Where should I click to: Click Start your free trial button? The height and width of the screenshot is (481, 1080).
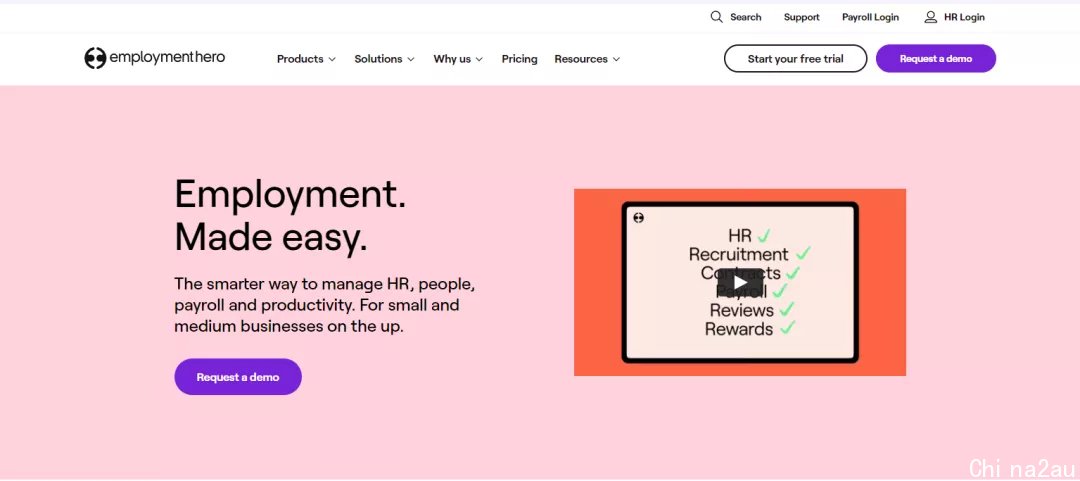pyautogui.click(x=796, y=59)
